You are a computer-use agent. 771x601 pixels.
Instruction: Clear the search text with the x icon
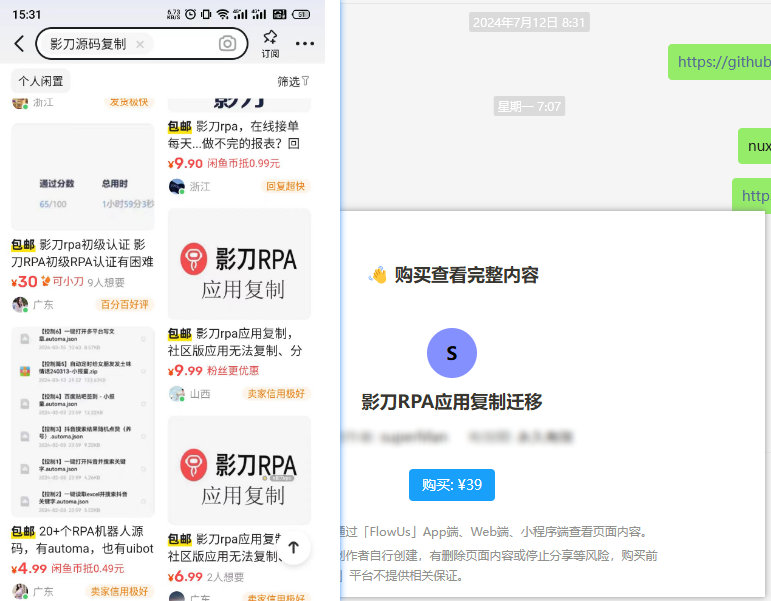pyautogui.click(x=140, y=44)
